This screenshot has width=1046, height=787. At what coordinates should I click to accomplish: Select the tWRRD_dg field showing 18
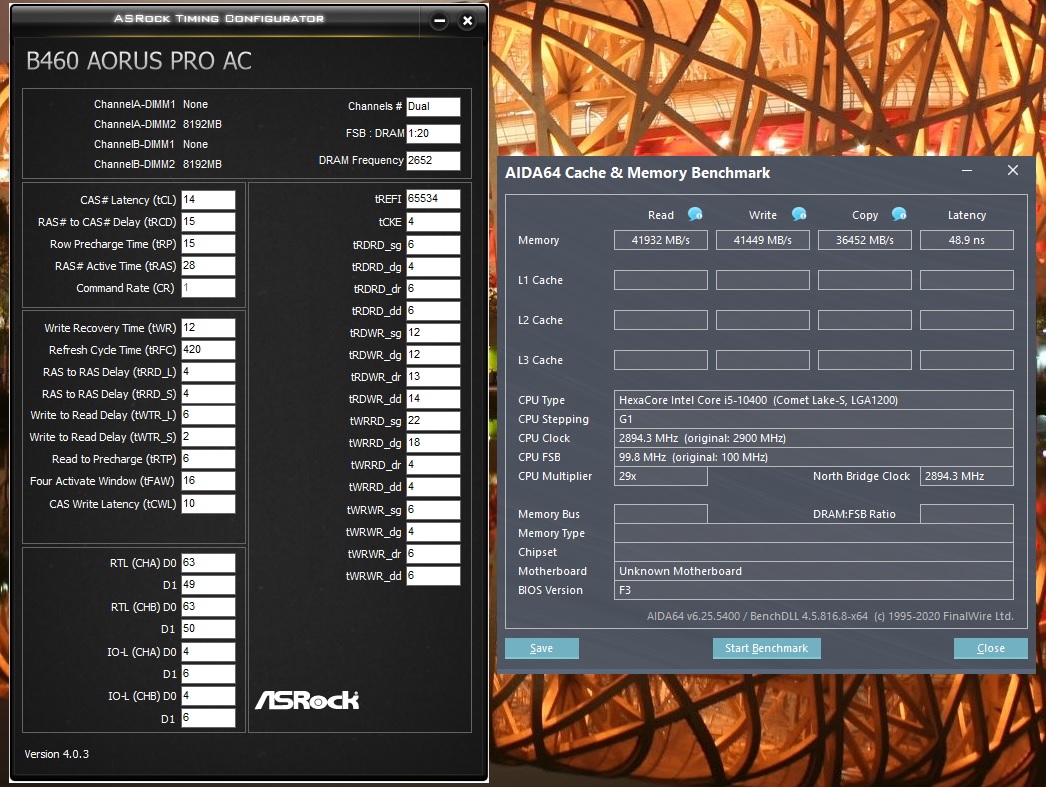433,443
